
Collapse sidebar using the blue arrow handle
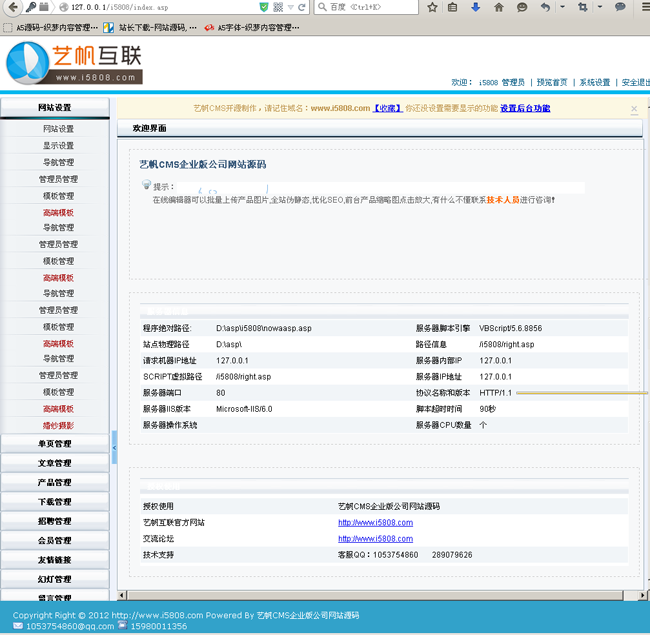114,447
